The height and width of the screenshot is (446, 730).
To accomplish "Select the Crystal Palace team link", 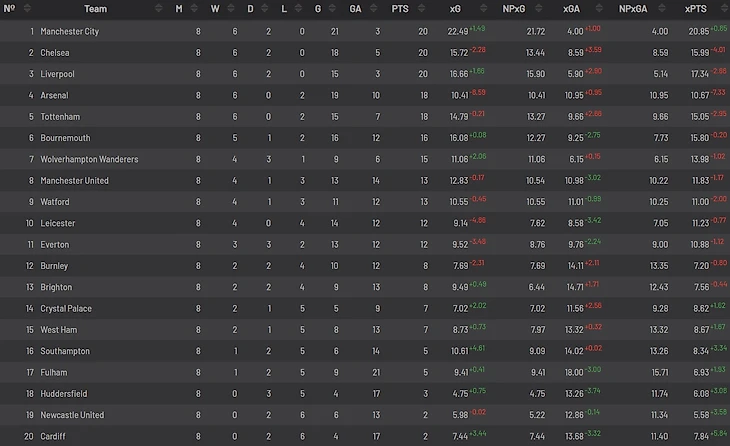I will [x=65, y=309].
